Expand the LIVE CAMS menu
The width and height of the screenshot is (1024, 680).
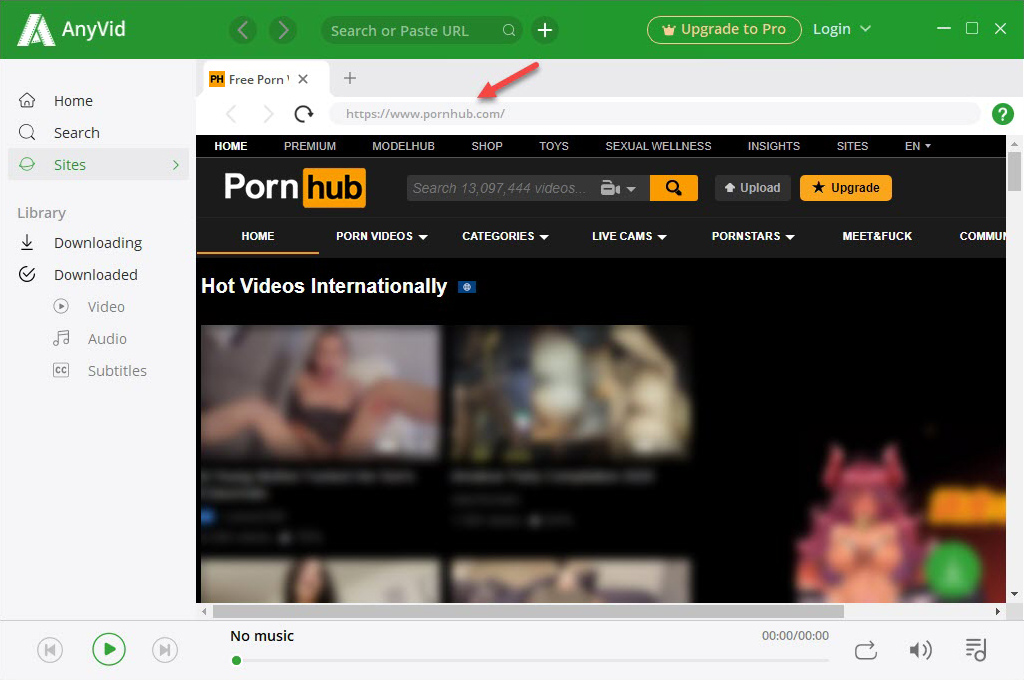[629, 236]
